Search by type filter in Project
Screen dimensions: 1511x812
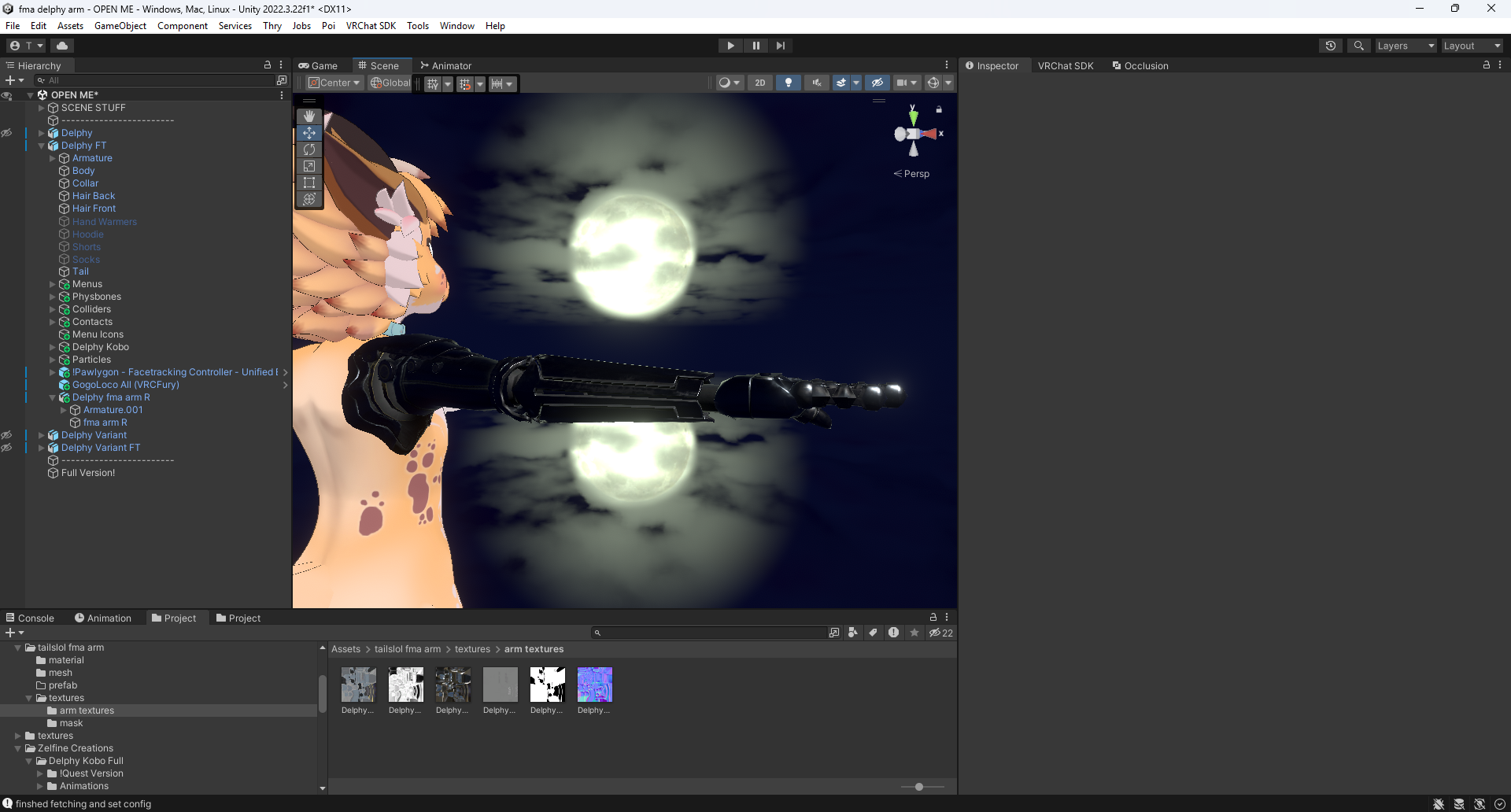(x=853, y=633)
